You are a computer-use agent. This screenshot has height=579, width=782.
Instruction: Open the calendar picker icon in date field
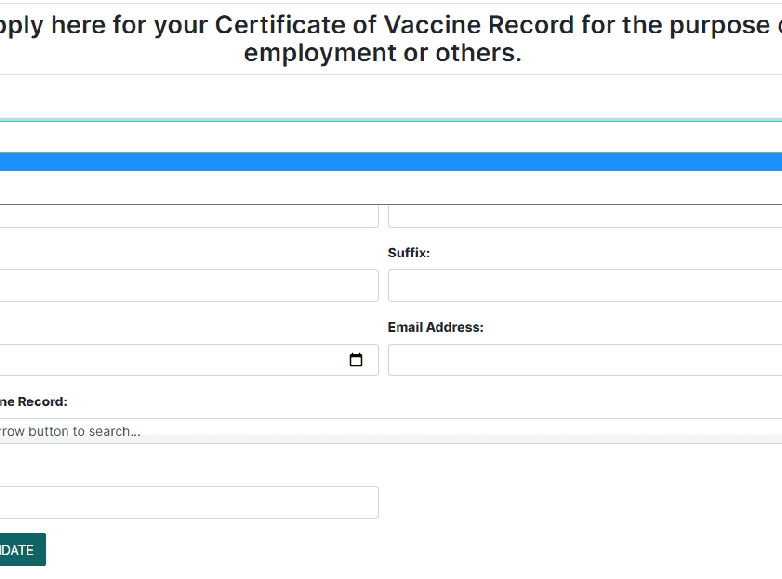(x=356, y=360)
